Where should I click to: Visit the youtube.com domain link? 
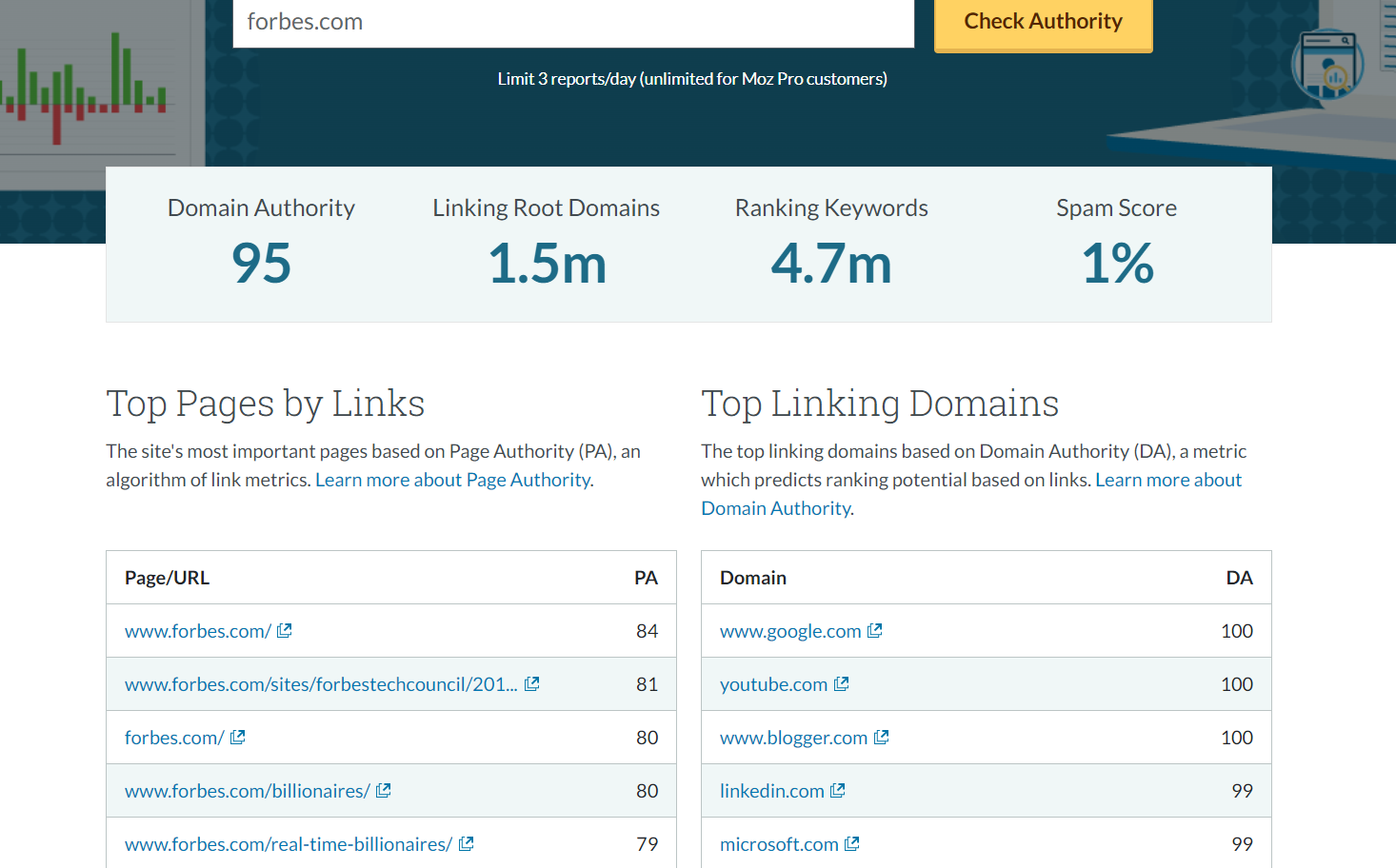pos(773,684)
